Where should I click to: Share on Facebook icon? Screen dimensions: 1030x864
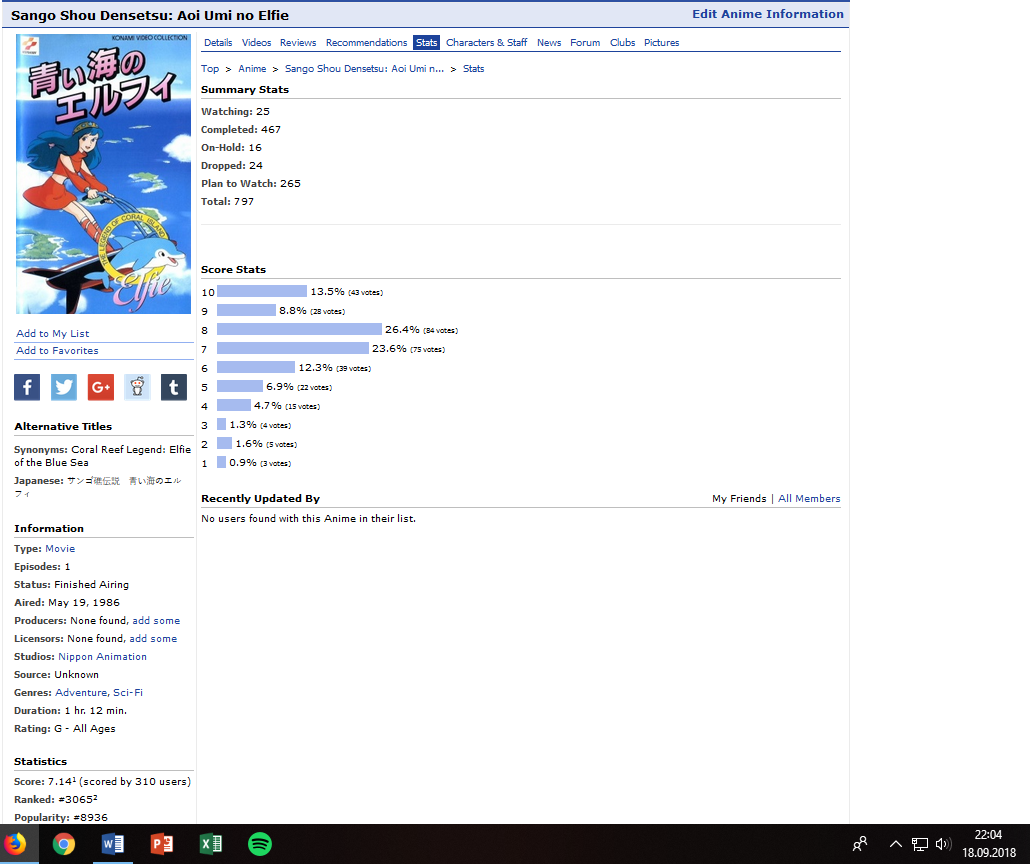[x=27, y=387]
